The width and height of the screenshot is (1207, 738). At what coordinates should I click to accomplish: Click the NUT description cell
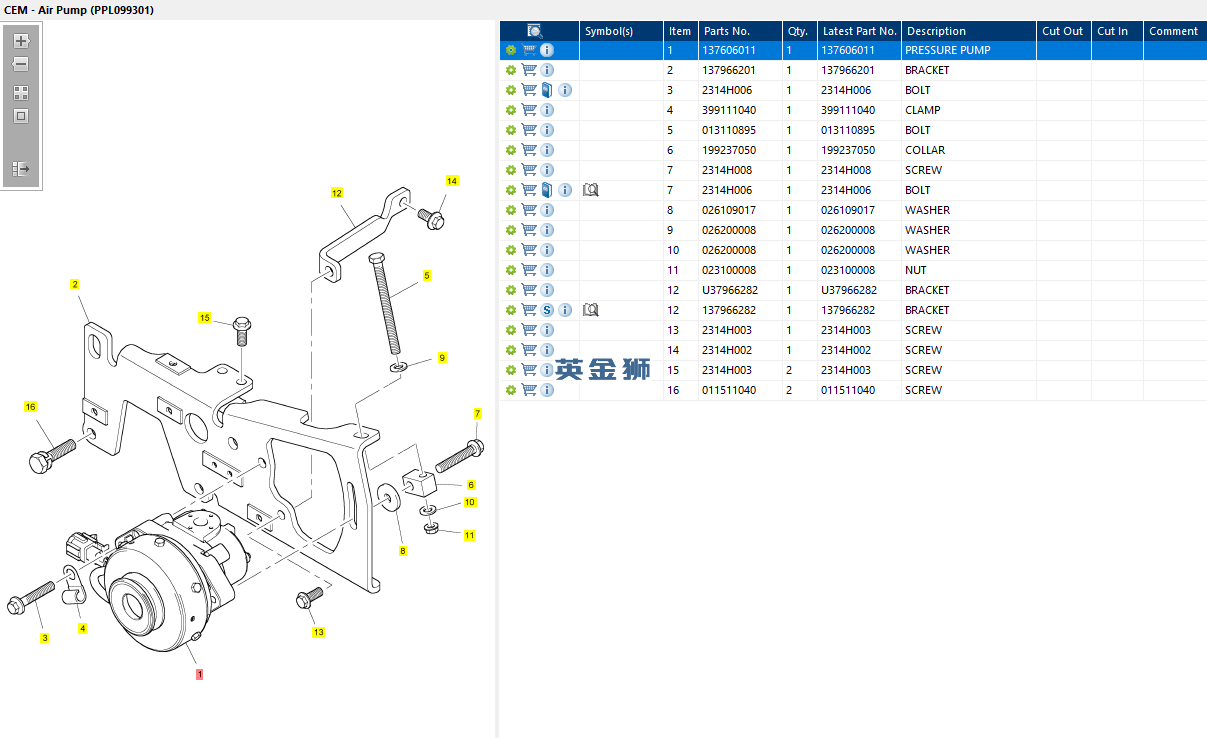969,270
